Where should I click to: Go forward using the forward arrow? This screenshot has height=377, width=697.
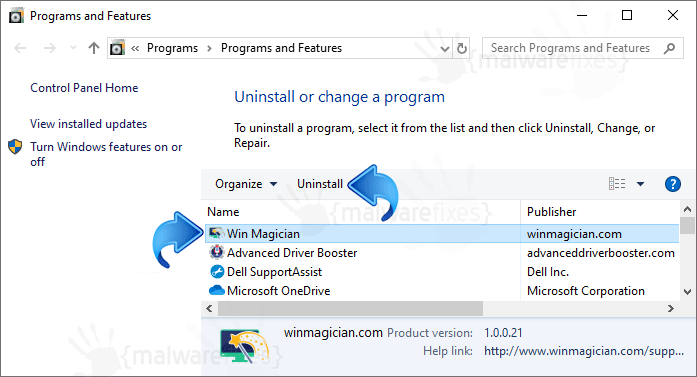pos(50,48)
